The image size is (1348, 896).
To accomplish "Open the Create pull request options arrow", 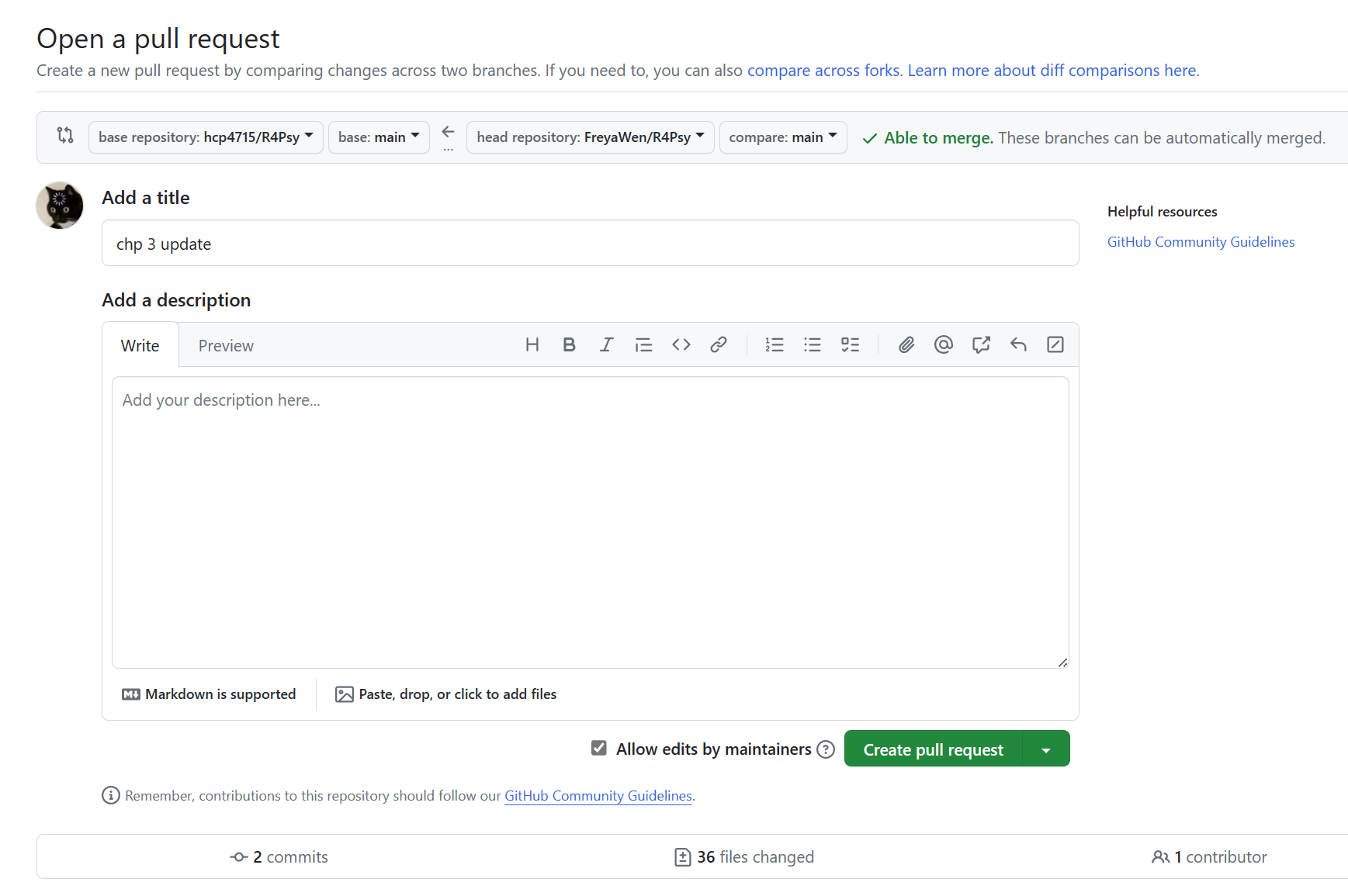I will pyautogui.click(x=1046, y=749).
